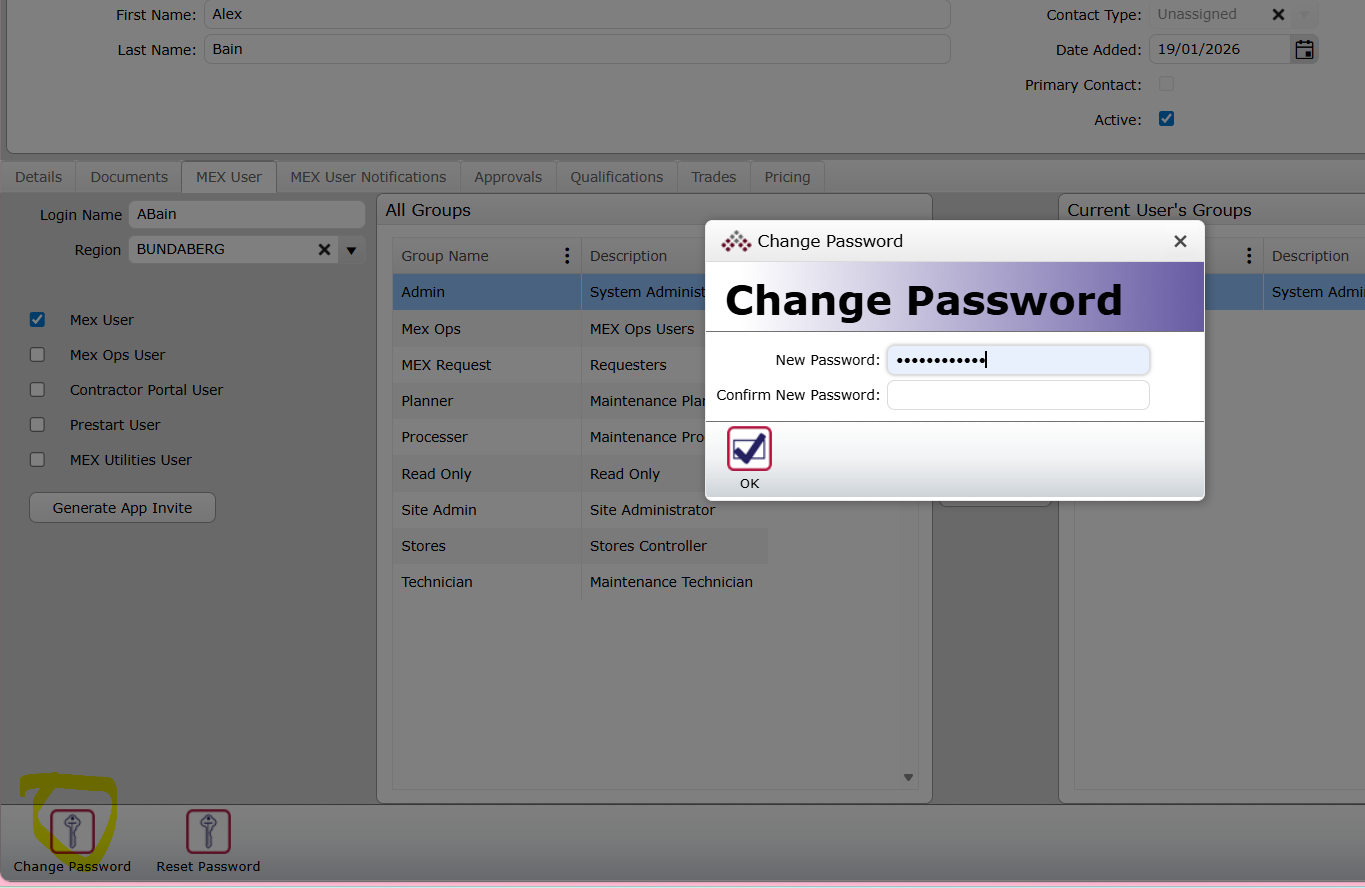This screenshot has height=888, width=1365.
Task: Click the Reset Password key icon
Action: tap(208, 832)
